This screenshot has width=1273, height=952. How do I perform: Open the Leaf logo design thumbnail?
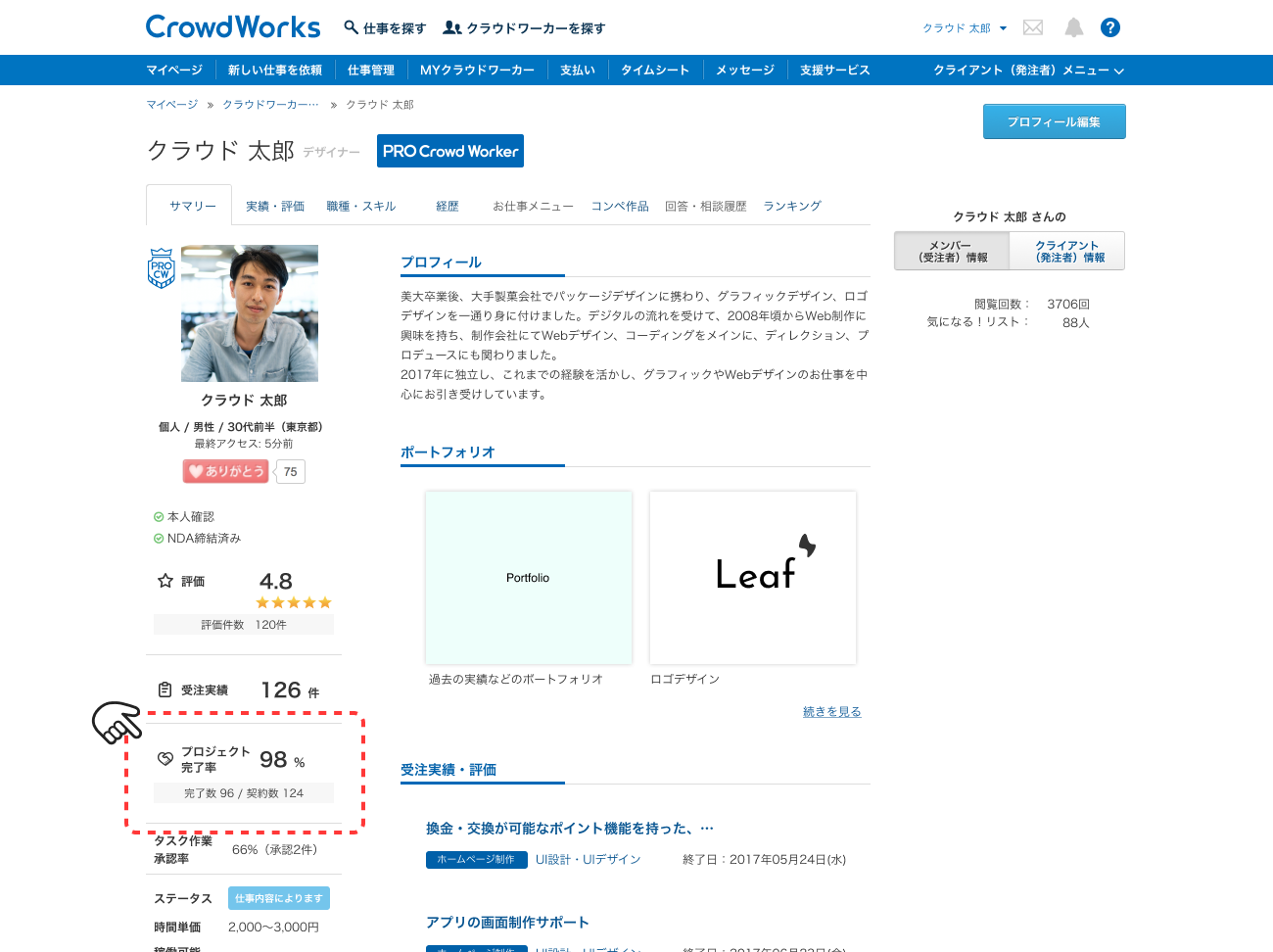tap(753, 578)
